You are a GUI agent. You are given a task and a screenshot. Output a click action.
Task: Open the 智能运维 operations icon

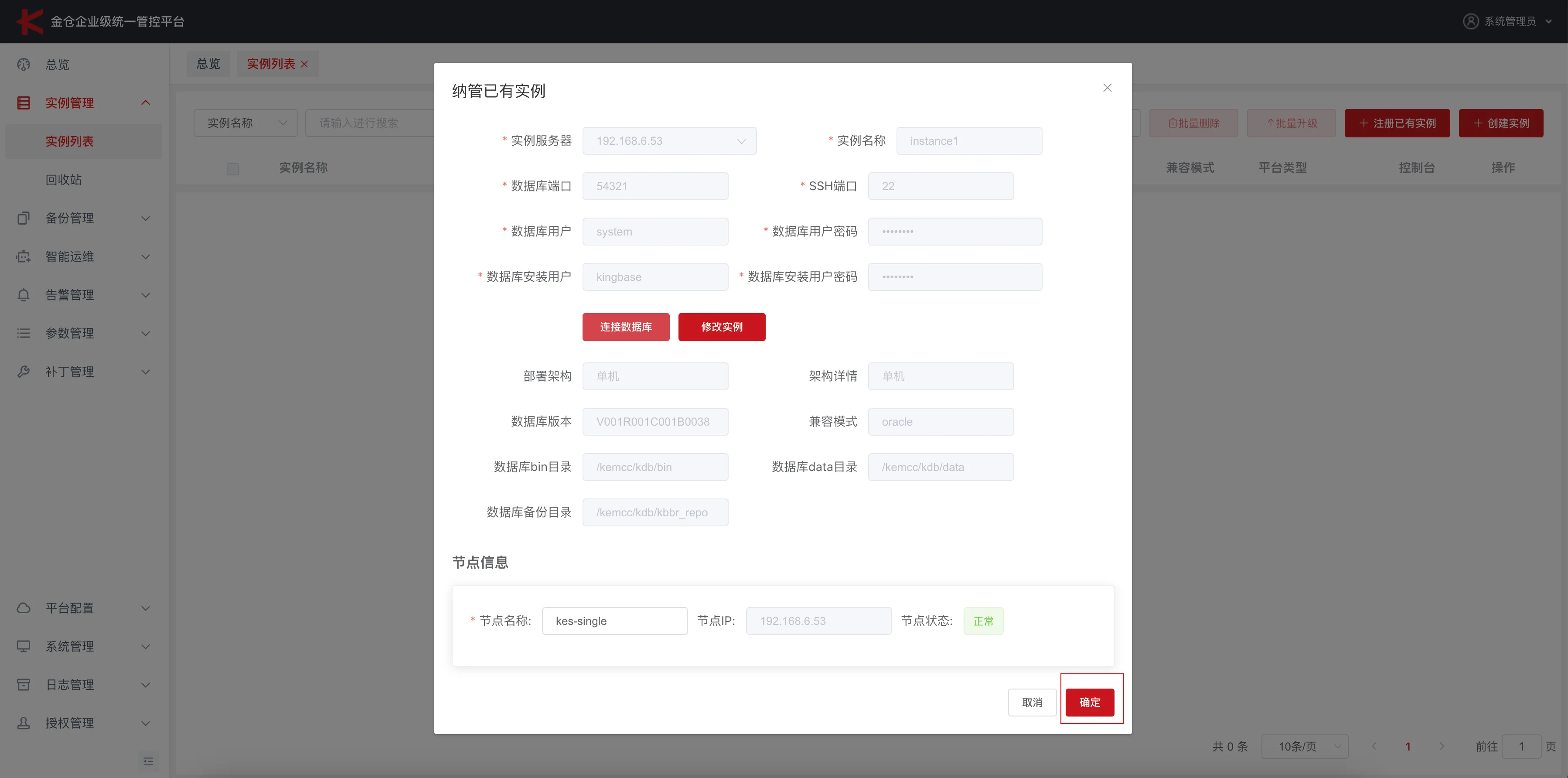[23, 256]
